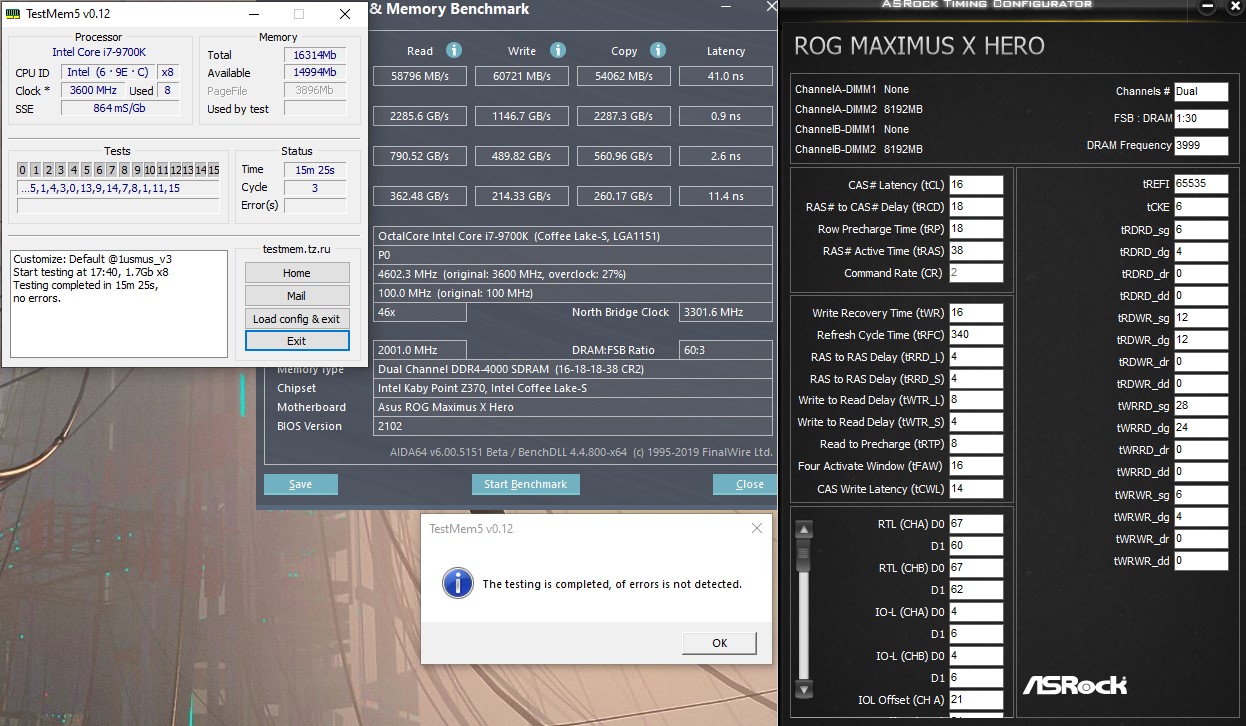Click the RTL panel scrollbar thumb
Image resolution: width=1246 pixels, height=726 pixels.
(x=803, y=553)
